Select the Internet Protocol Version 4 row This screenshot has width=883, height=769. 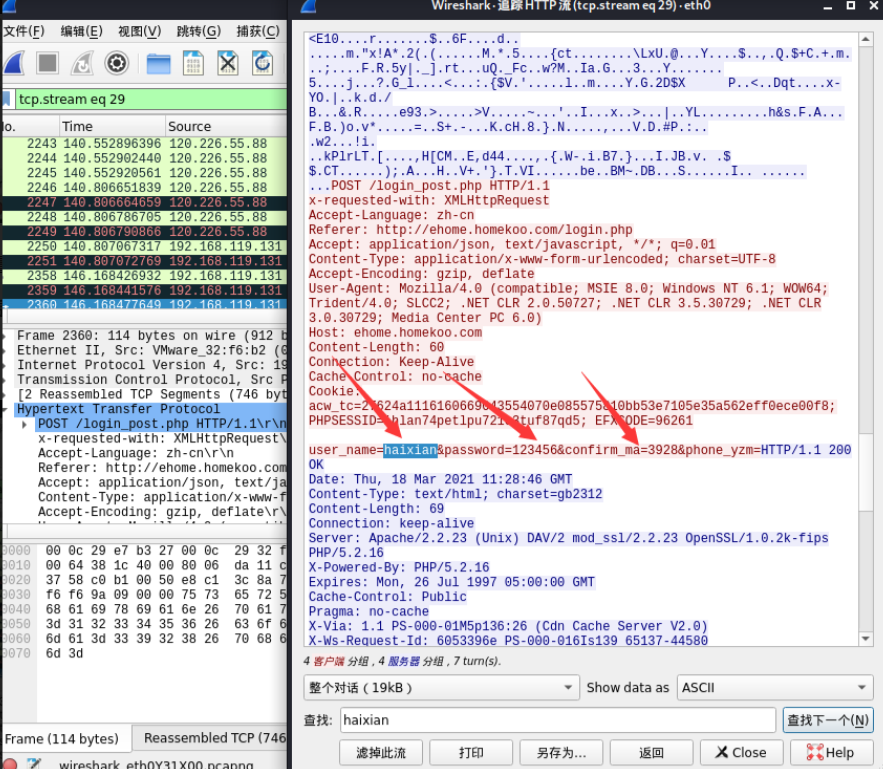click(145, 365)
